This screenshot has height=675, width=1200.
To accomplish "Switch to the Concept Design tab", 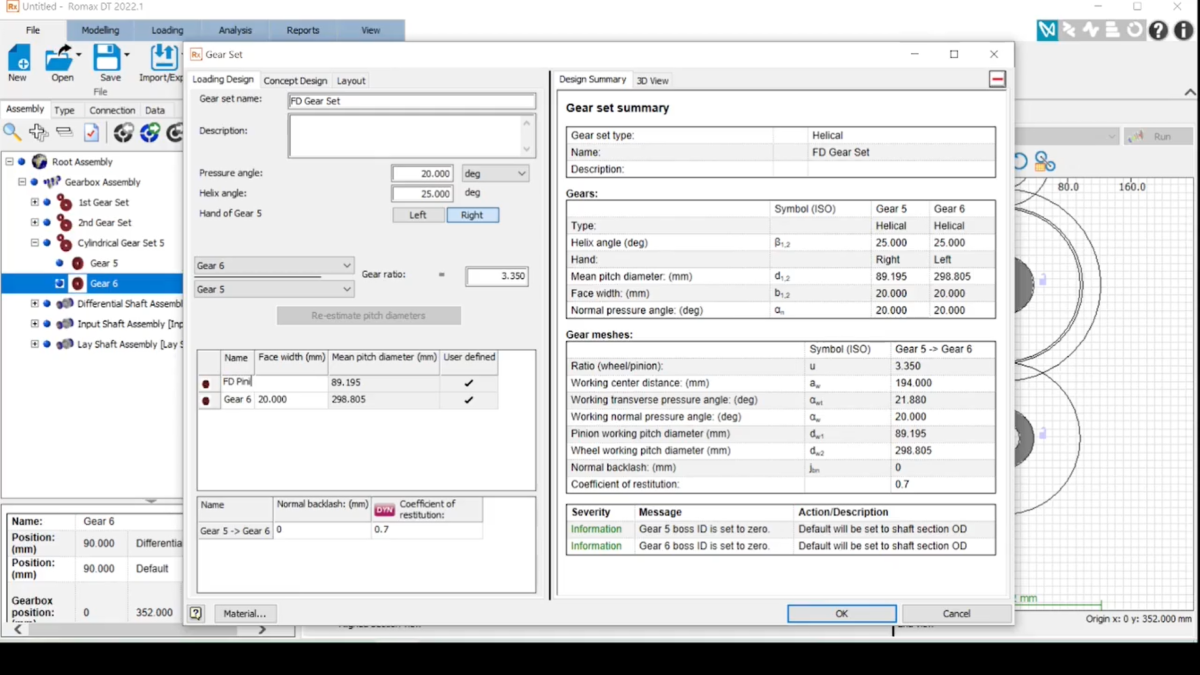I will click(x=295, y=81).
